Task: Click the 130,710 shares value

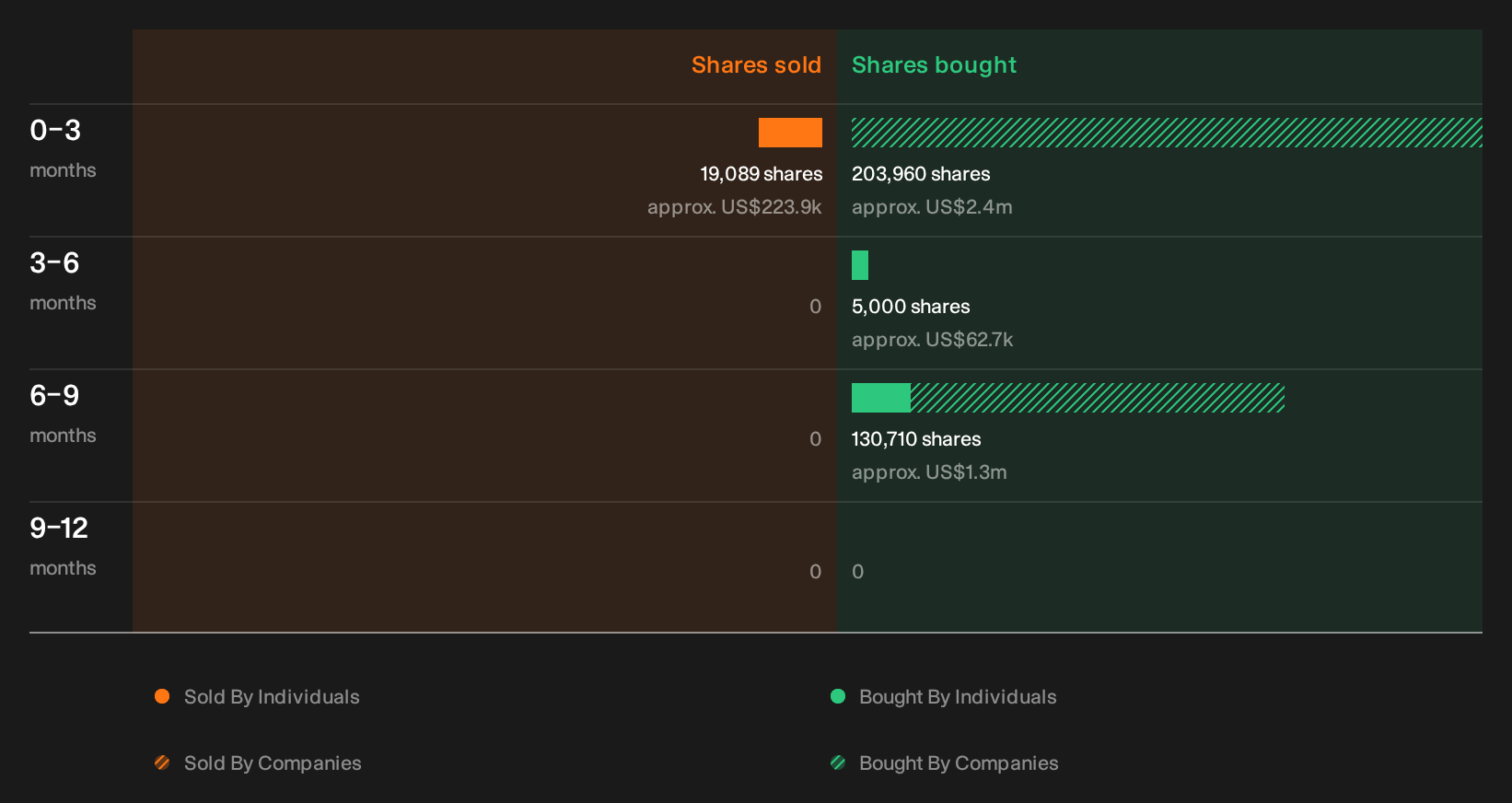Action: click(x=916, y=439)
